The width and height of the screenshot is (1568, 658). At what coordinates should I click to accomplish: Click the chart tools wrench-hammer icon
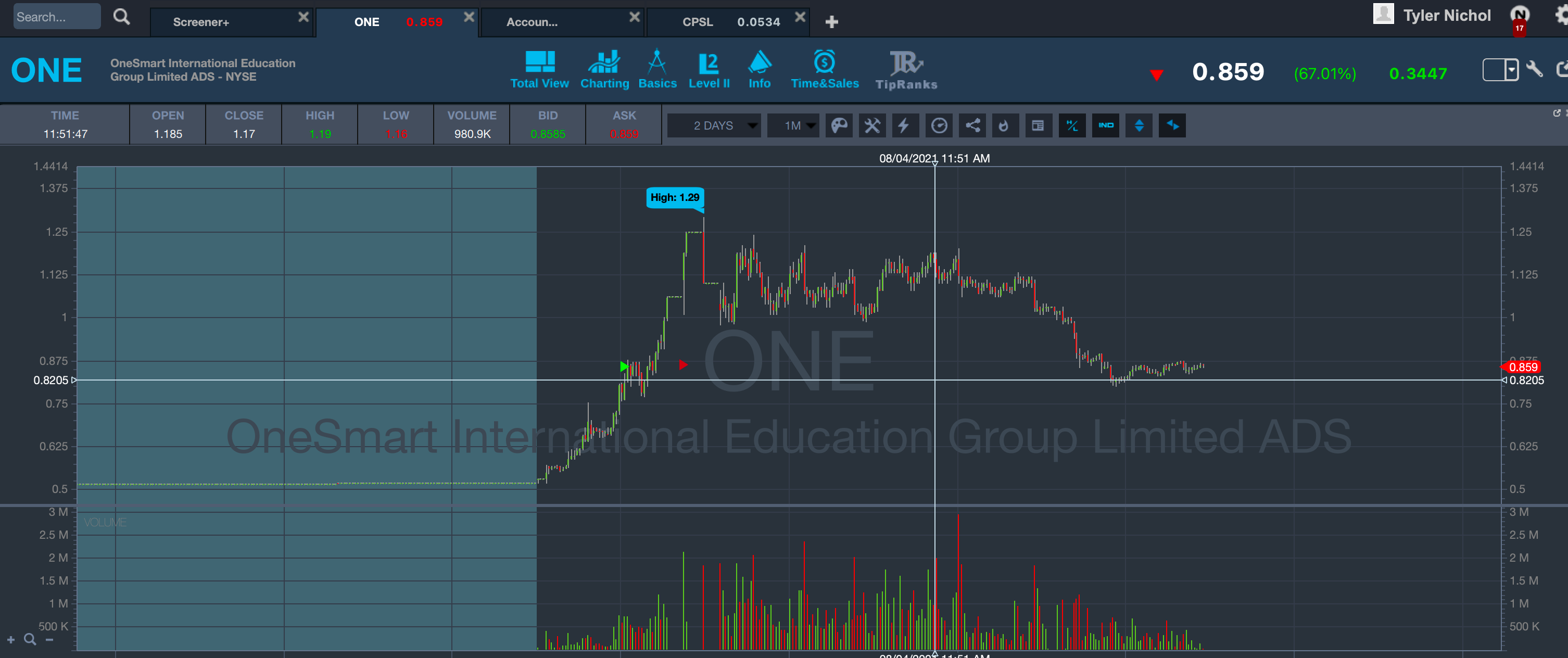point(872,125)
